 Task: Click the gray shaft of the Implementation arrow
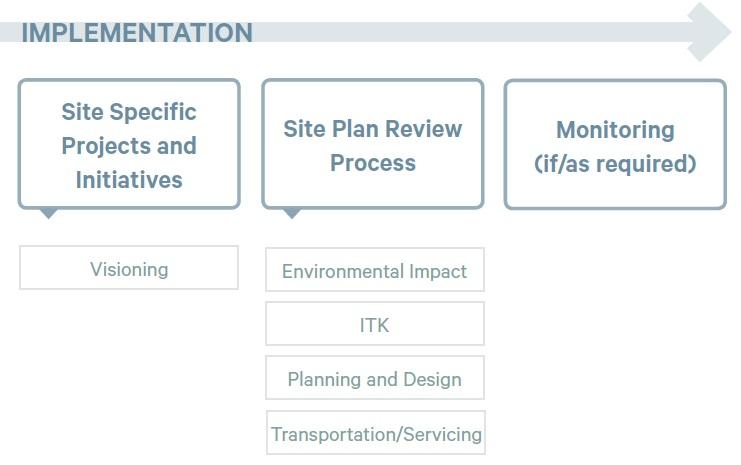pyautogui.click(x=470, y=32)
